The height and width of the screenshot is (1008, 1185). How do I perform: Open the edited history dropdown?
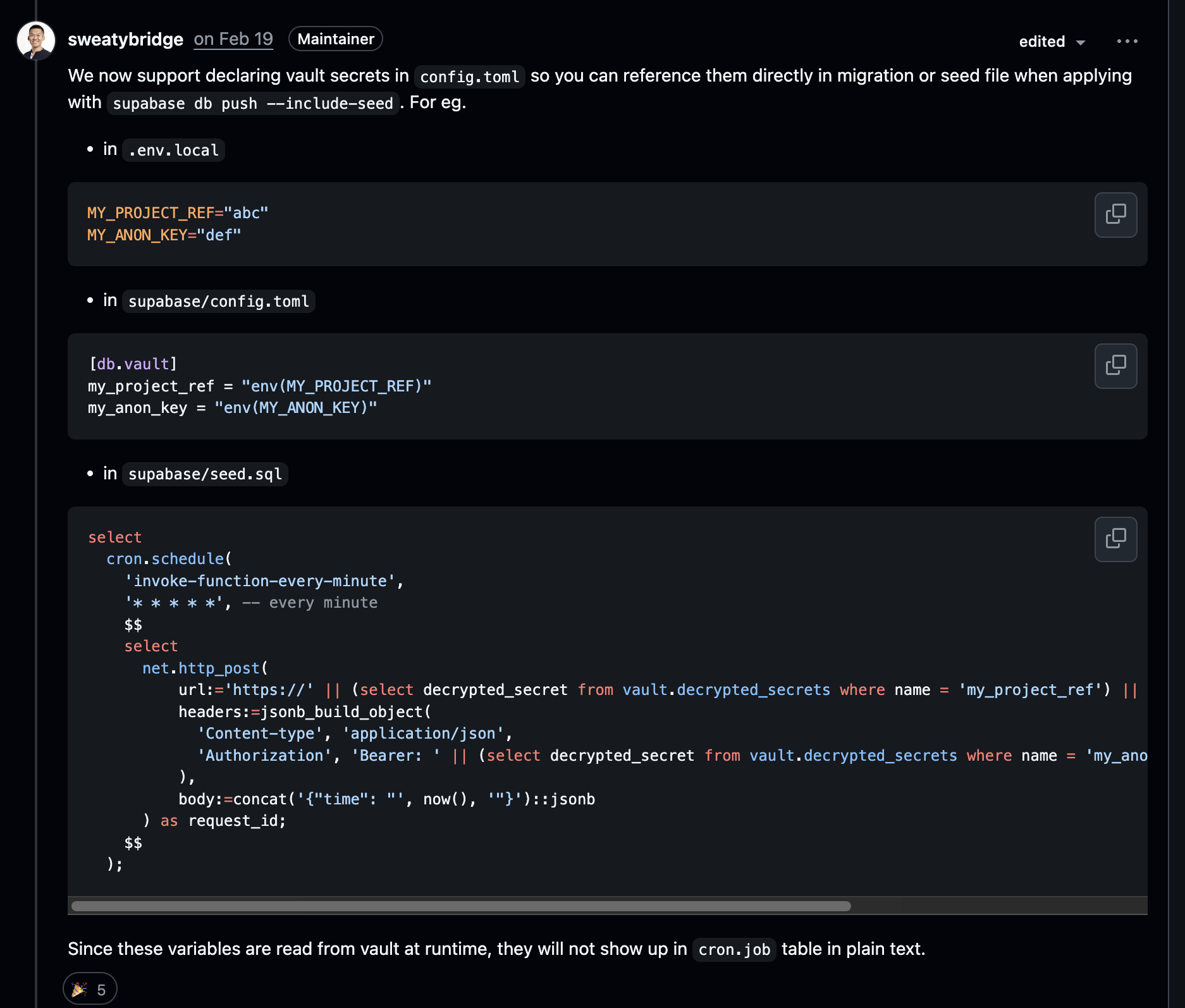1052,42
